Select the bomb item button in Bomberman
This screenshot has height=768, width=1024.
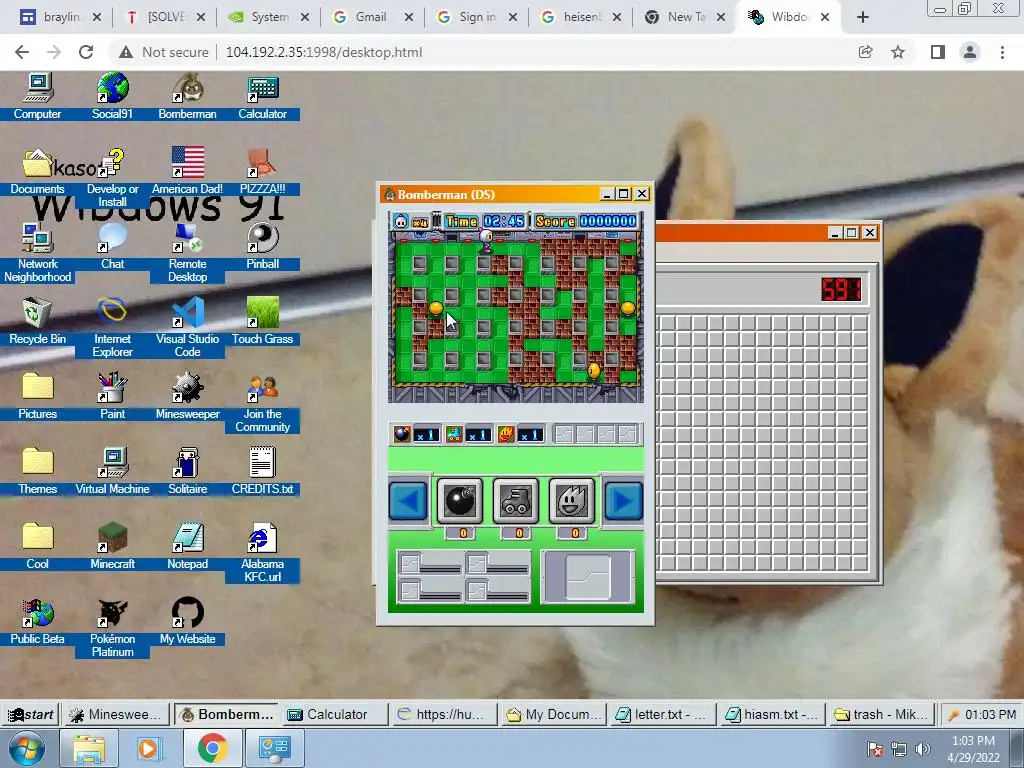point(460,501)
